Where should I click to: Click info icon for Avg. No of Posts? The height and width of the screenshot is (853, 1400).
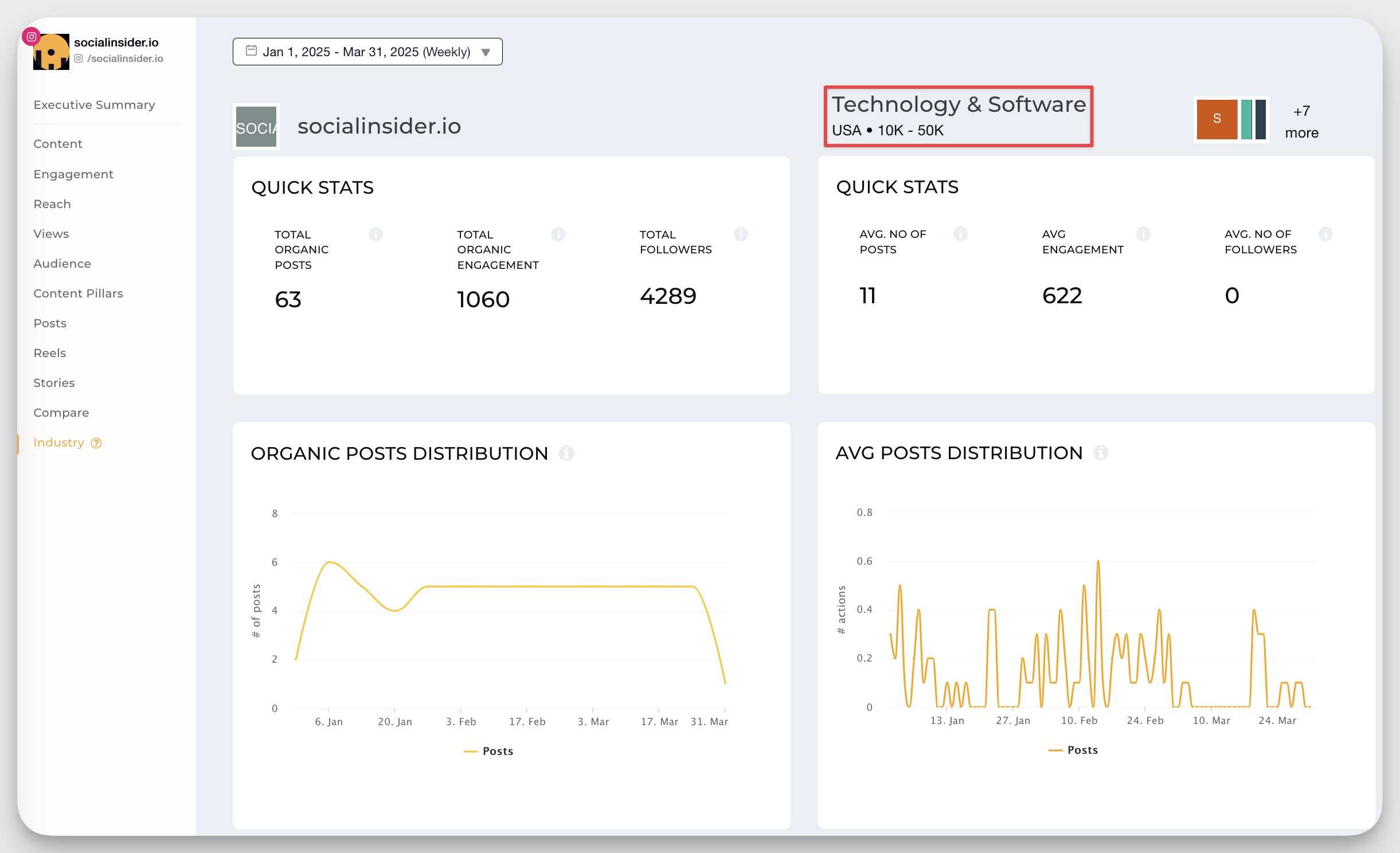coord(960,233)
